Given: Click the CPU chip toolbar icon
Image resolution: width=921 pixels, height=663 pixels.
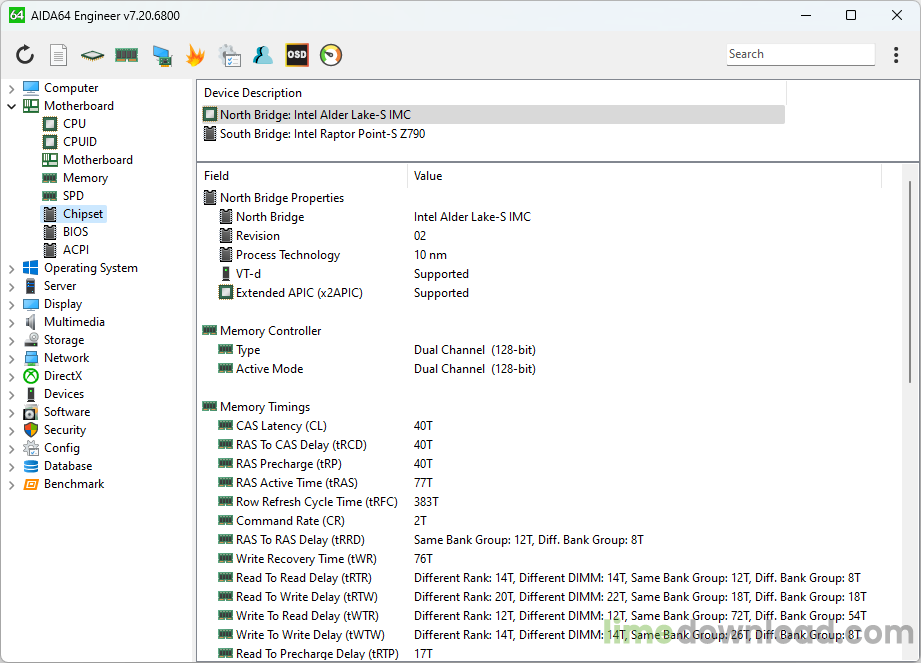Looking at the screenshot, I should pos(92,55).
